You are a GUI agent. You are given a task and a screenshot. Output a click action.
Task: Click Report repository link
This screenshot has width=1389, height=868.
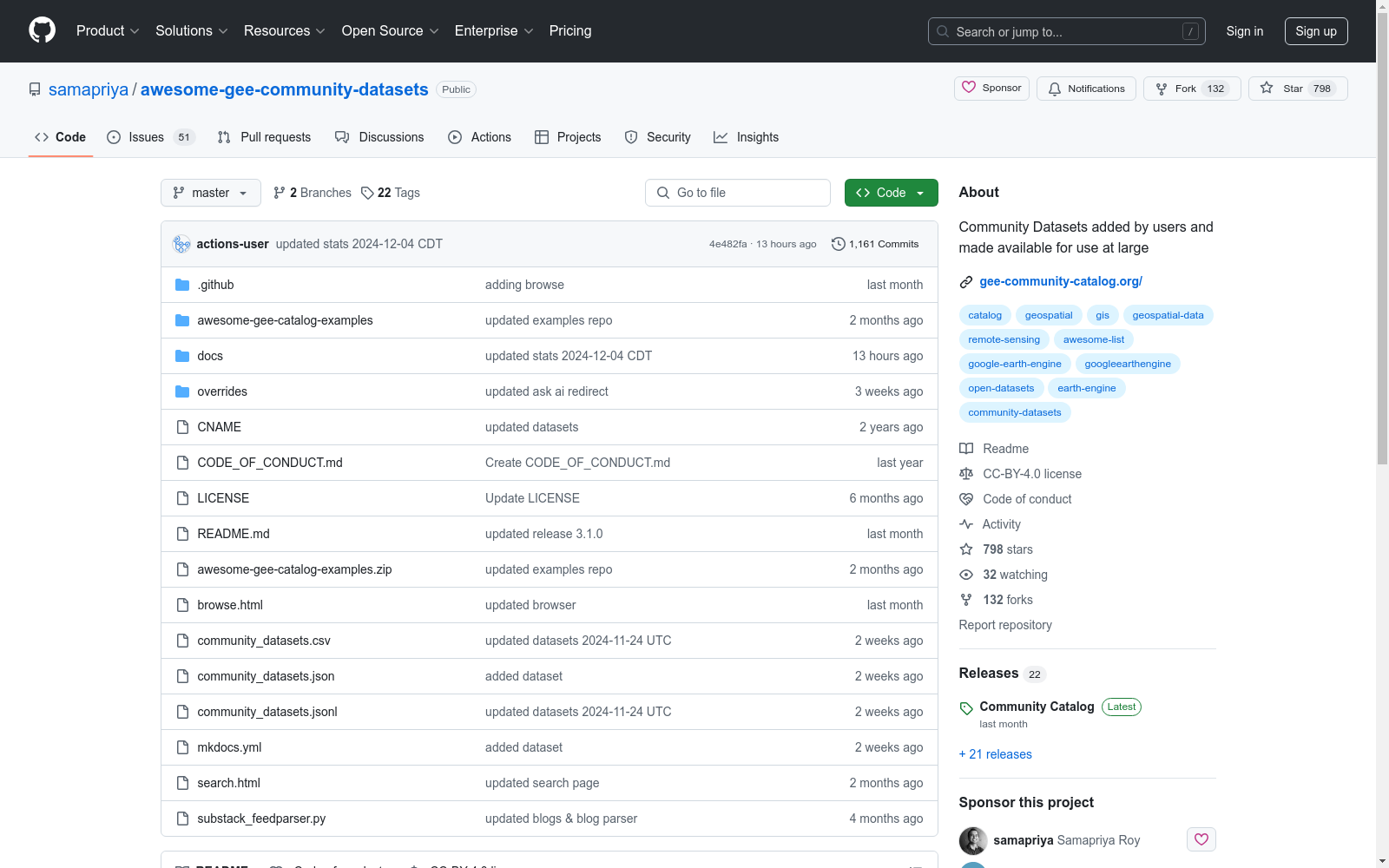coord(1005,625)
